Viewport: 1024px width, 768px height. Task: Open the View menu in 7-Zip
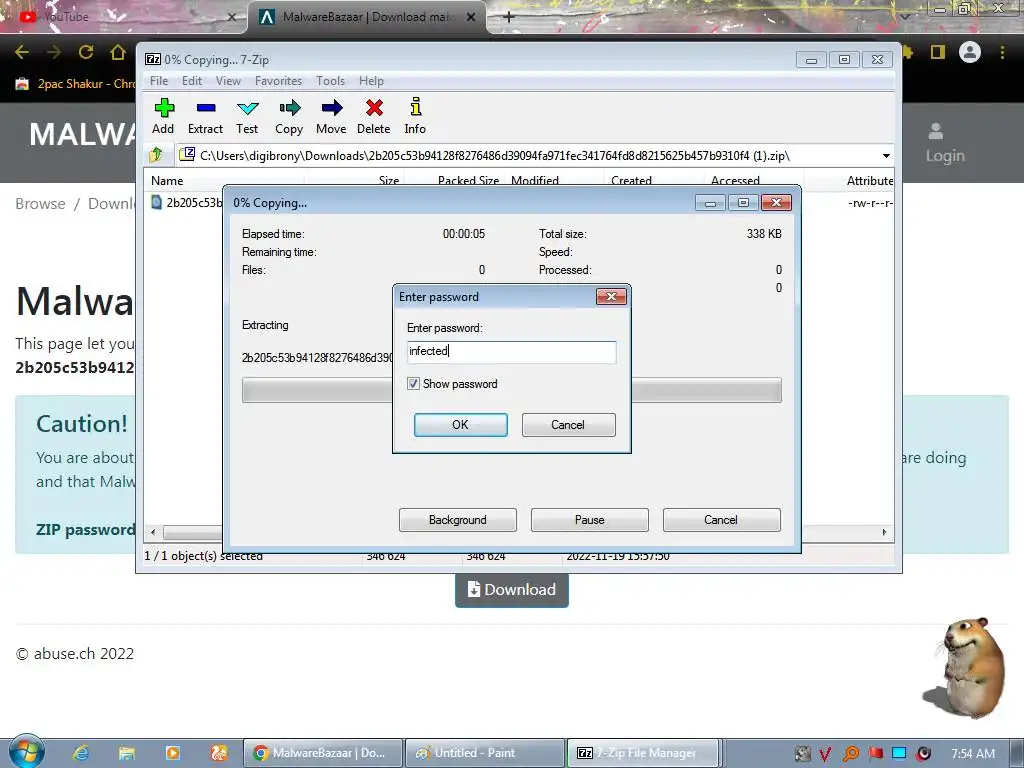click(229, 81)
